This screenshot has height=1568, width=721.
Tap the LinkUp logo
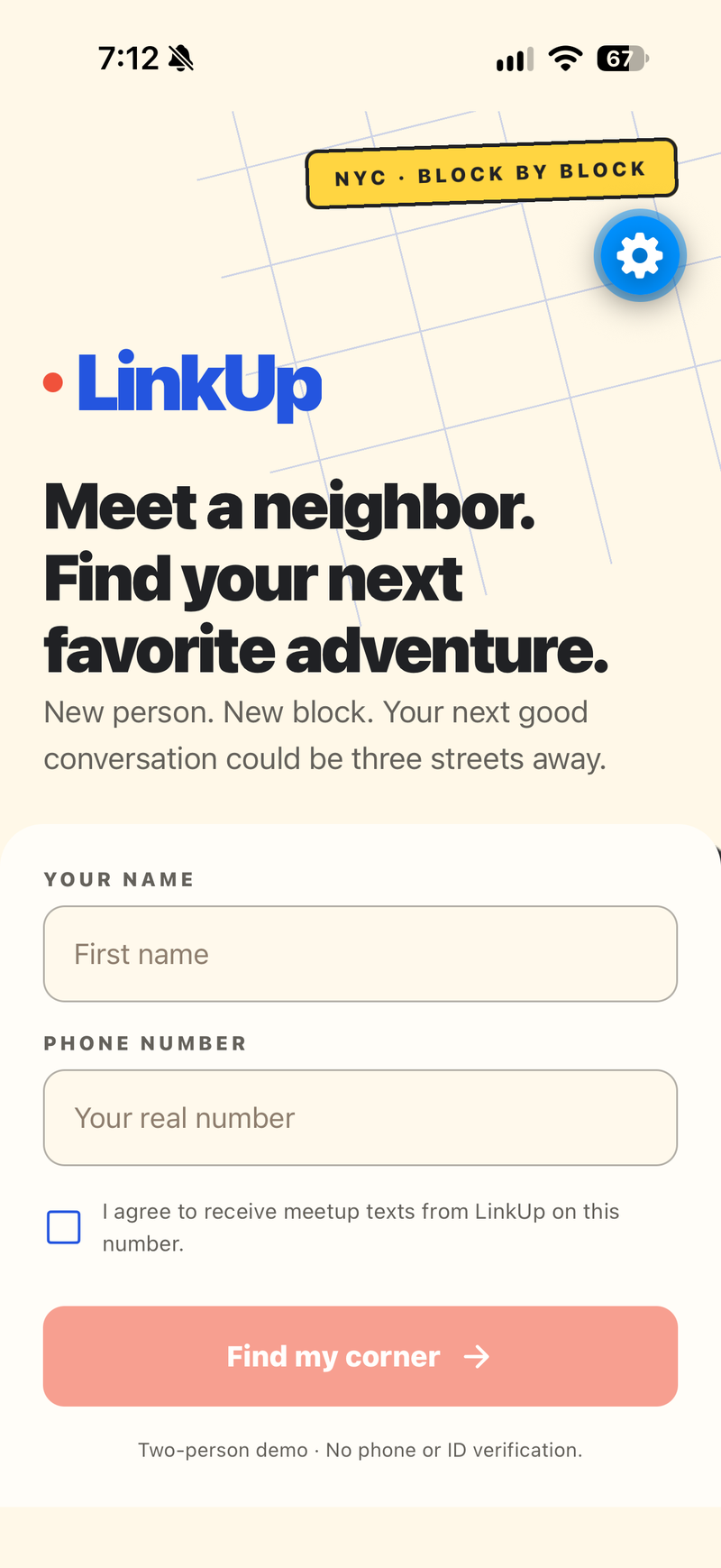pyautogui.click(x=199, y=385)
